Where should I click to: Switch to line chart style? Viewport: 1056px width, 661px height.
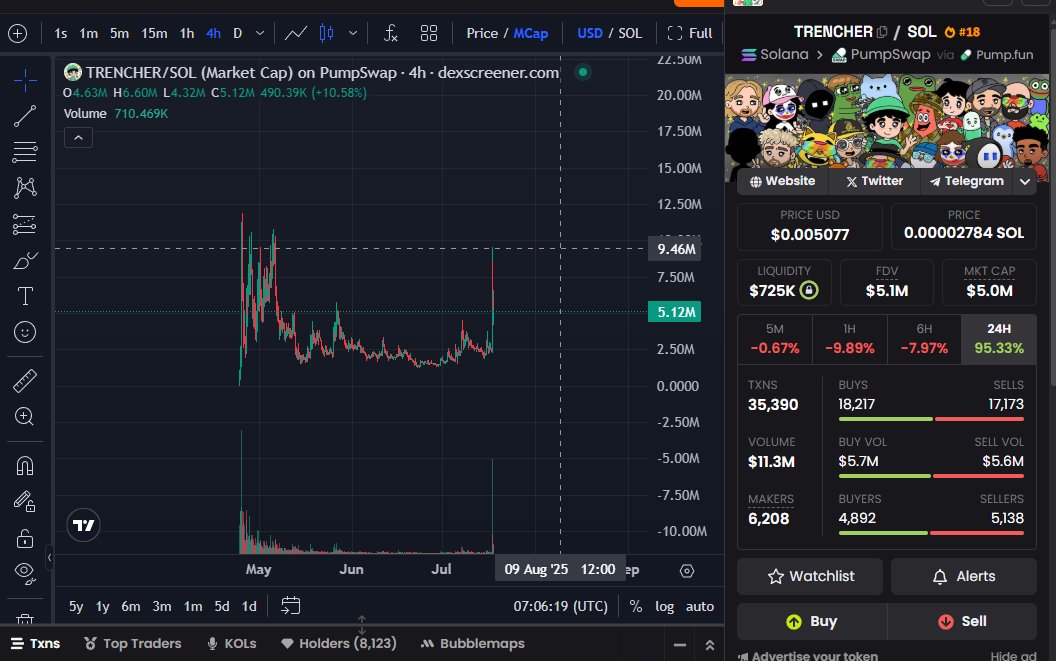296,33
